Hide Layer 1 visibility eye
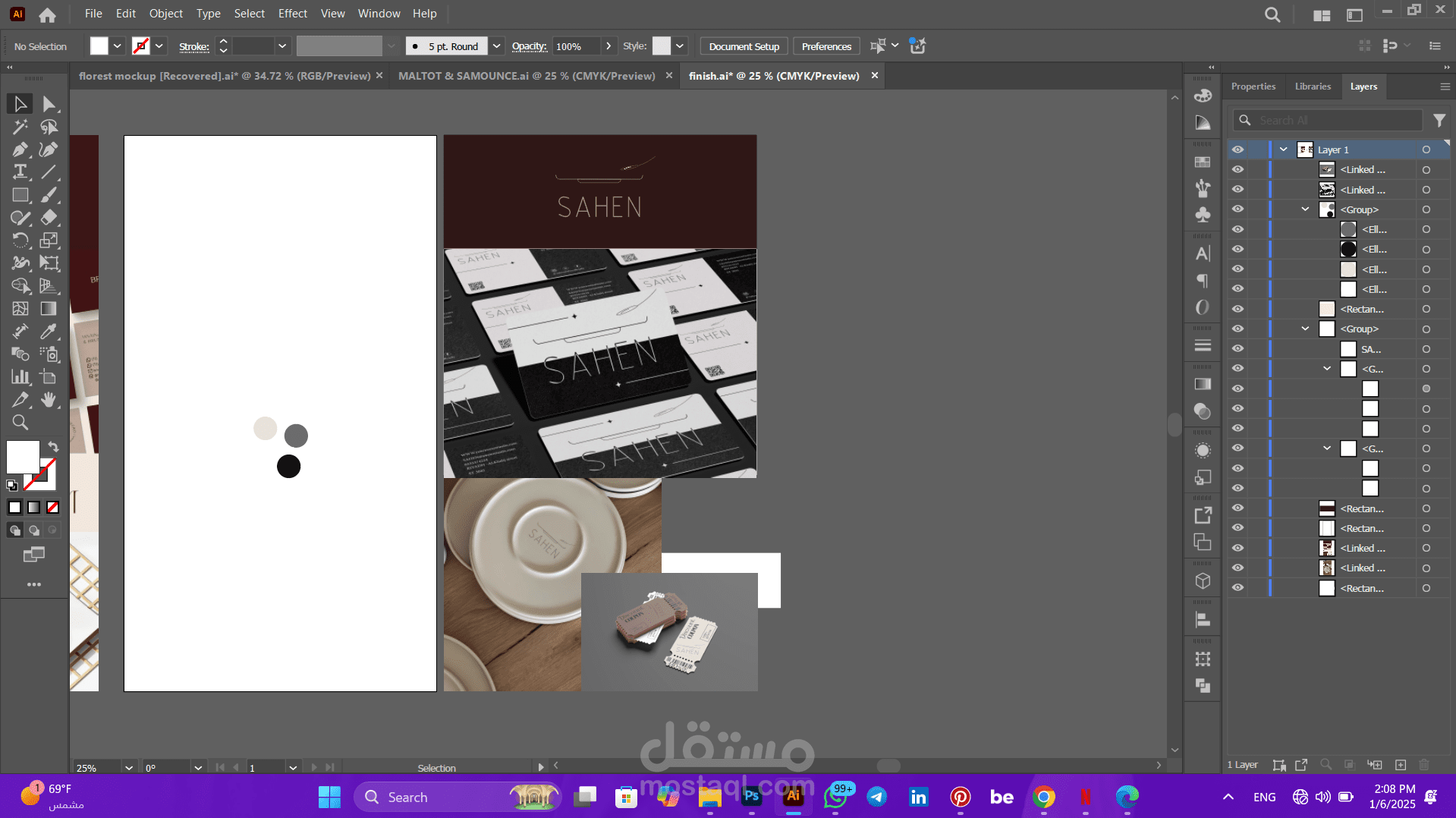The image size is (1456, 818). tap(1237, 149)
